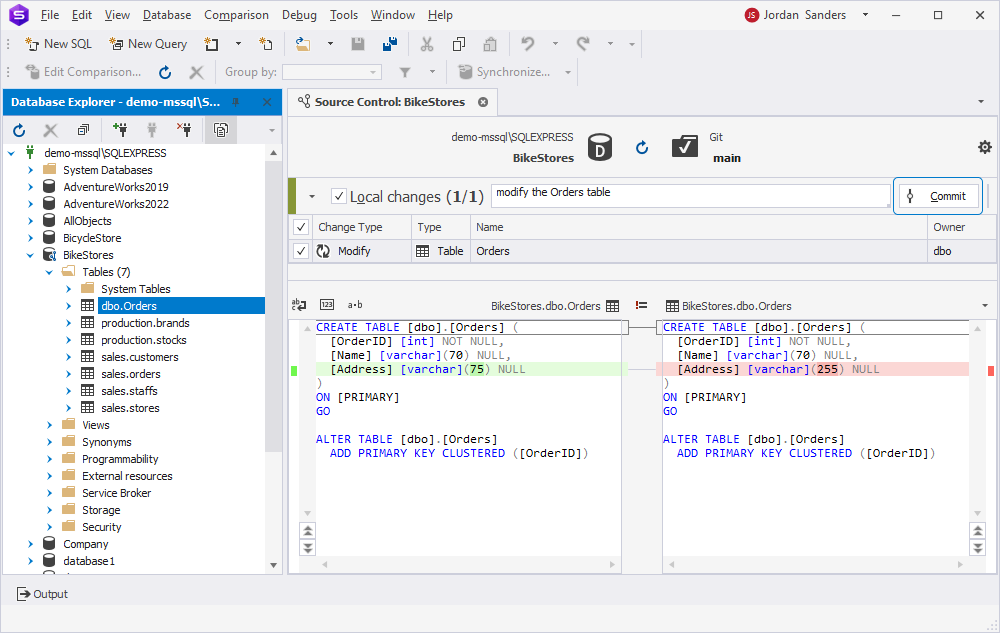The height and width of the screenshot is (633, 1000).
Task: Open the Jordan Sanders account dropdown
Action: [865, 15]
